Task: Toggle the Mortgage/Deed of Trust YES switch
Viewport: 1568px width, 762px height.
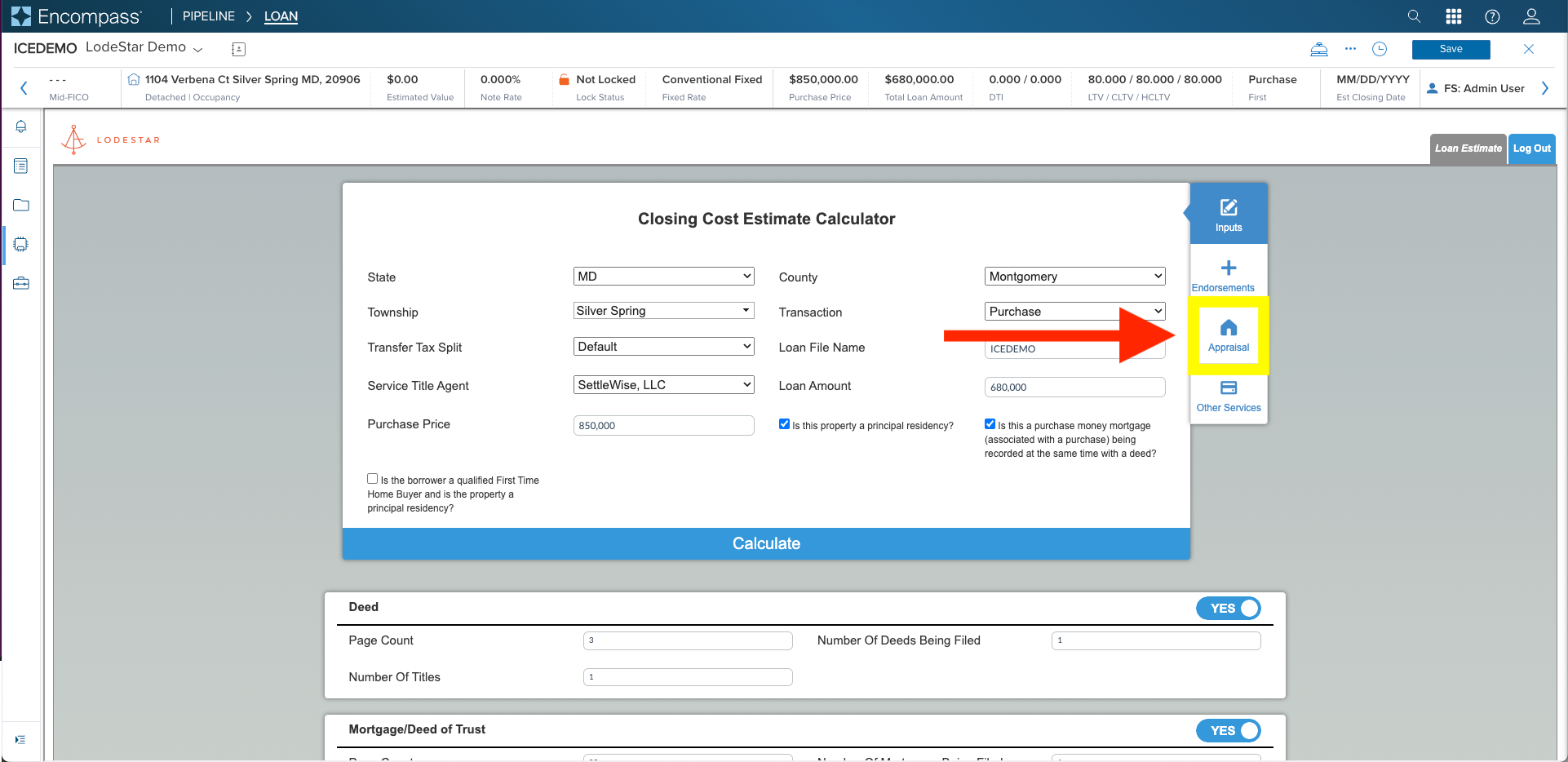Action: [1229, 731]
